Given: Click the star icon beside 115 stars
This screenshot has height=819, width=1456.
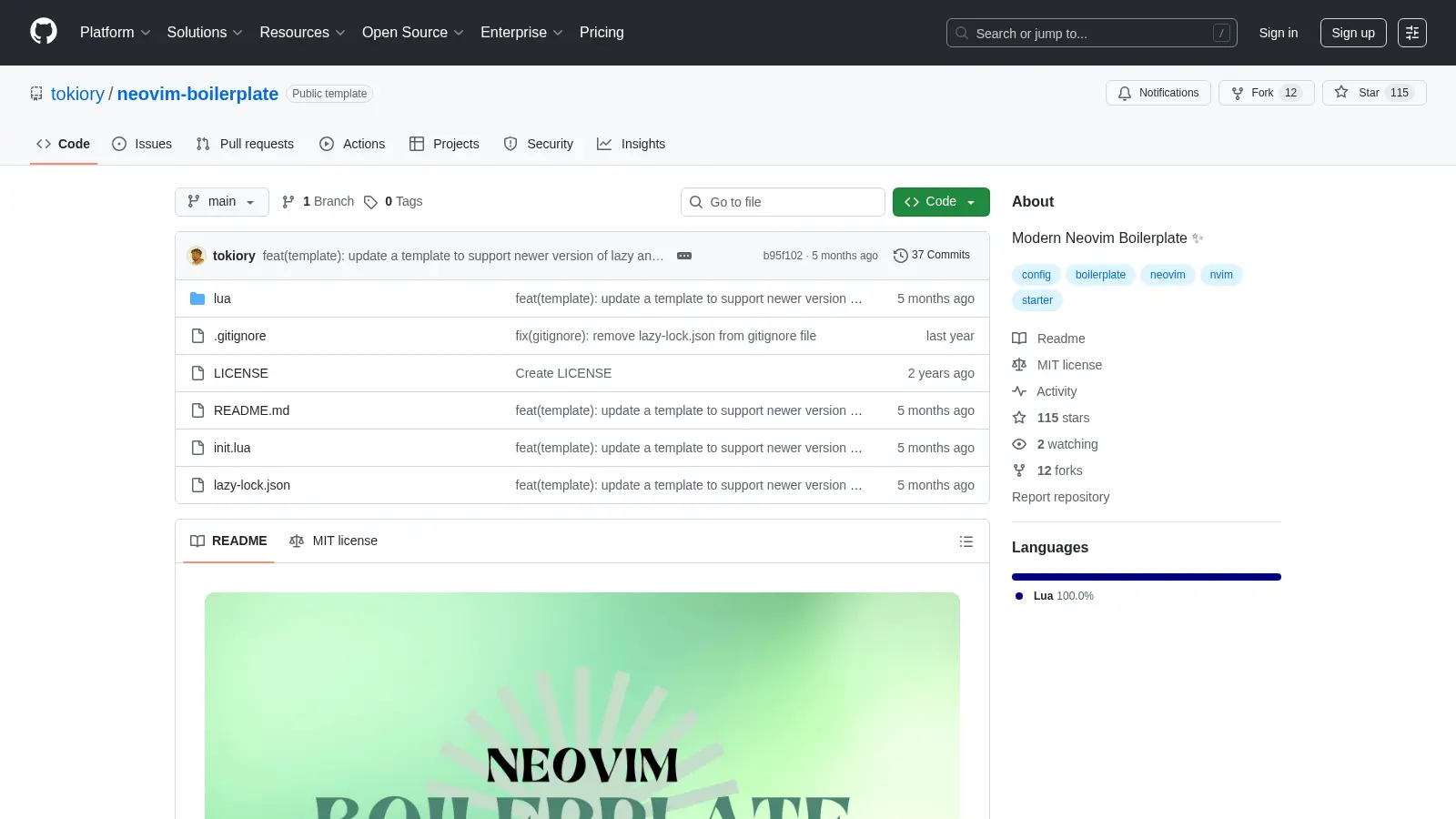Looking at the screenshot, I should [1019, 418].
